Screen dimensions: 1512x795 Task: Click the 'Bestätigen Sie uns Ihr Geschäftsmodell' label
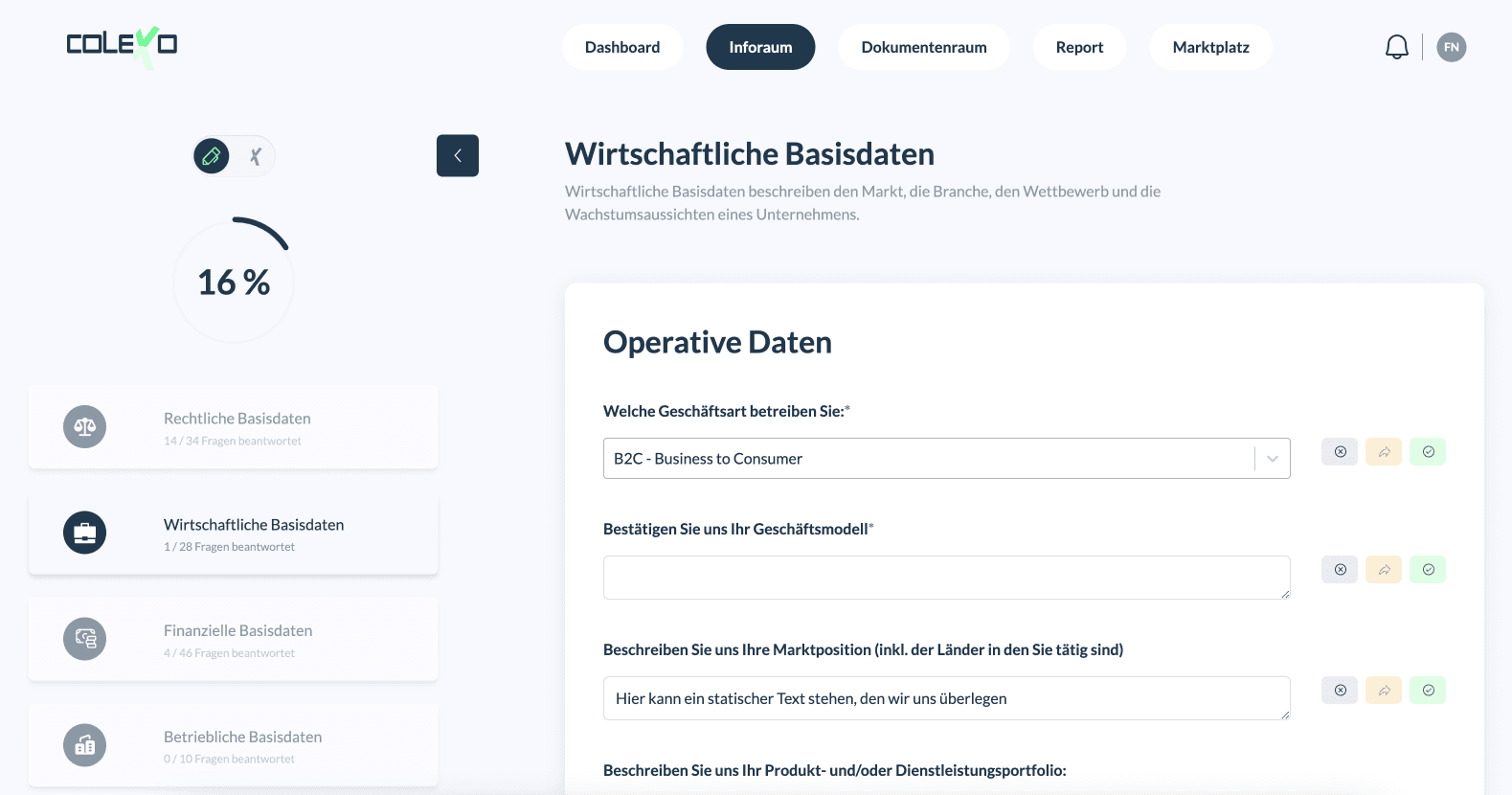click(738, 529)
